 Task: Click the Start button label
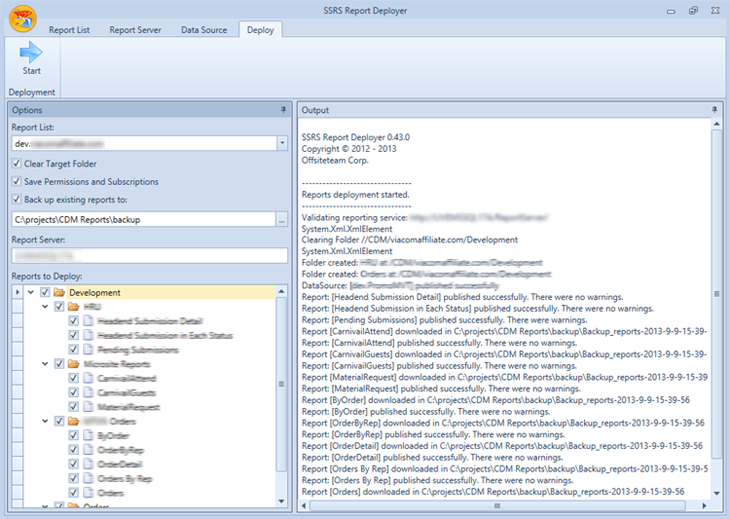(31, 71)
